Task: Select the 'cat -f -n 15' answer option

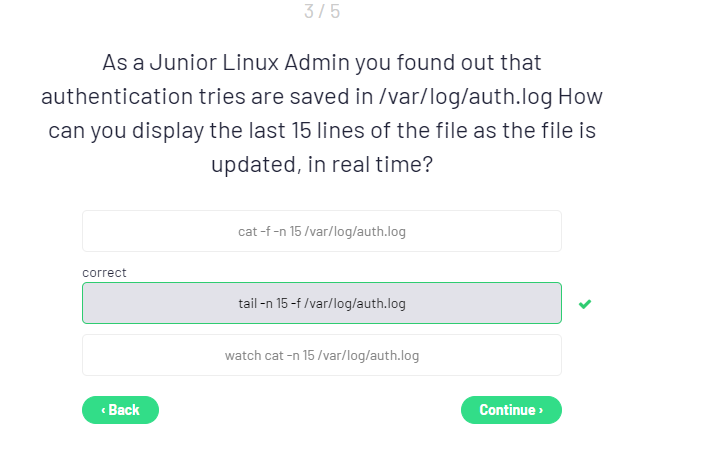Action: pos(321,231)
